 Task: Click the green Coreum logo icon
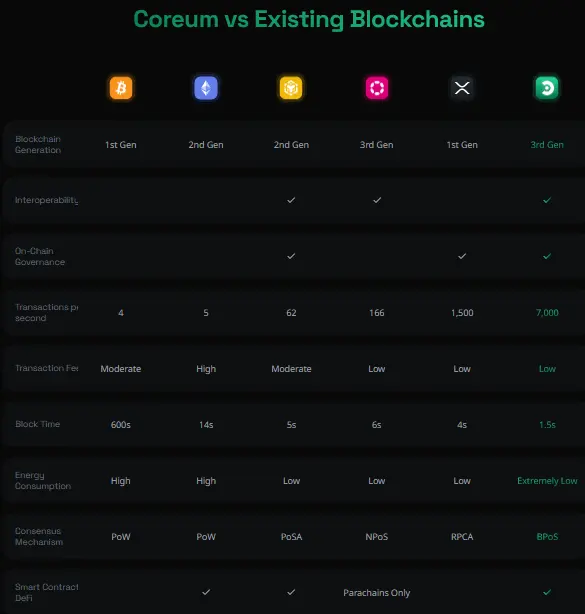[547, 88]
